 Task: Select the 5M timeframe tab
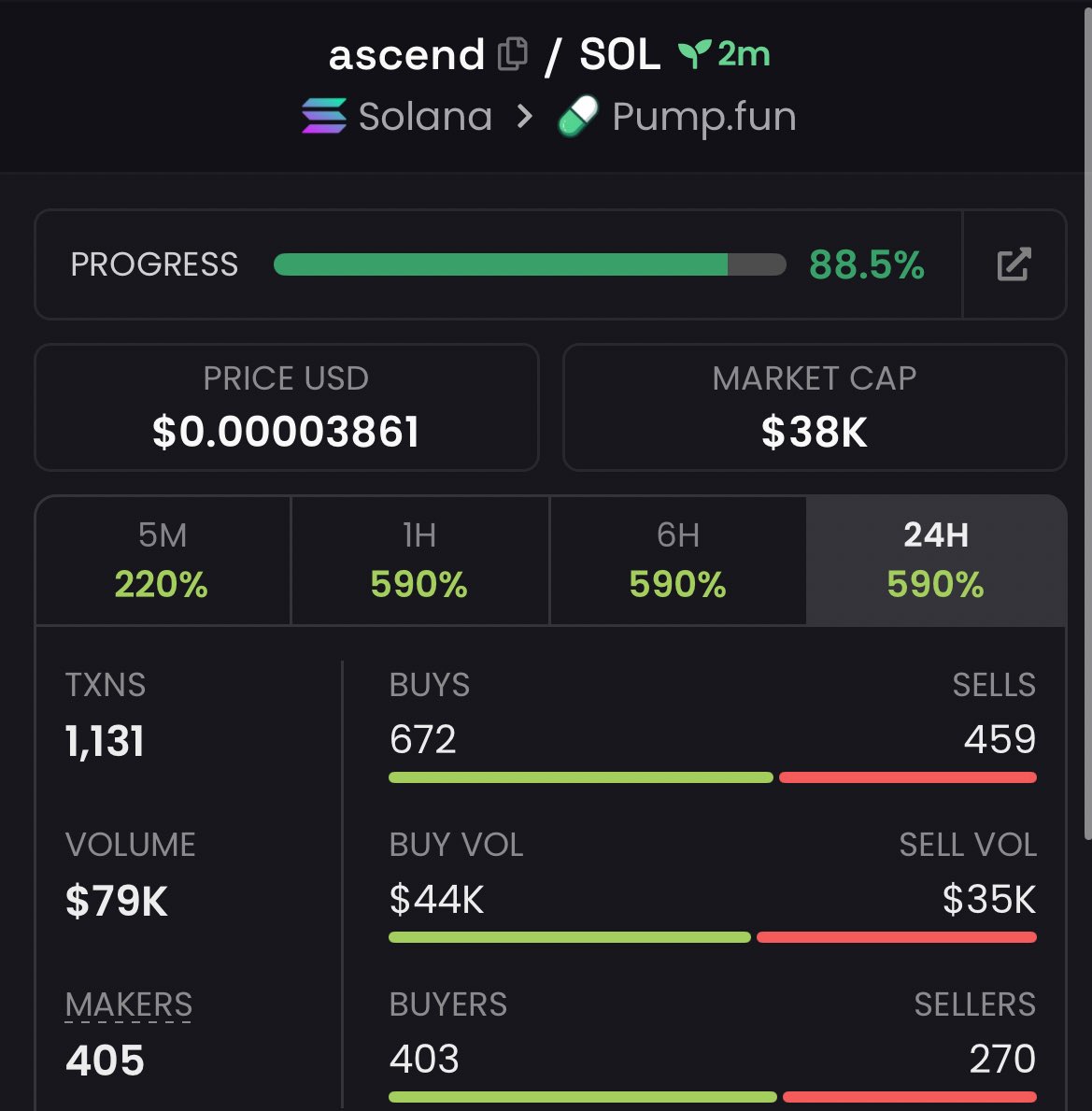(x=163, y=560)
